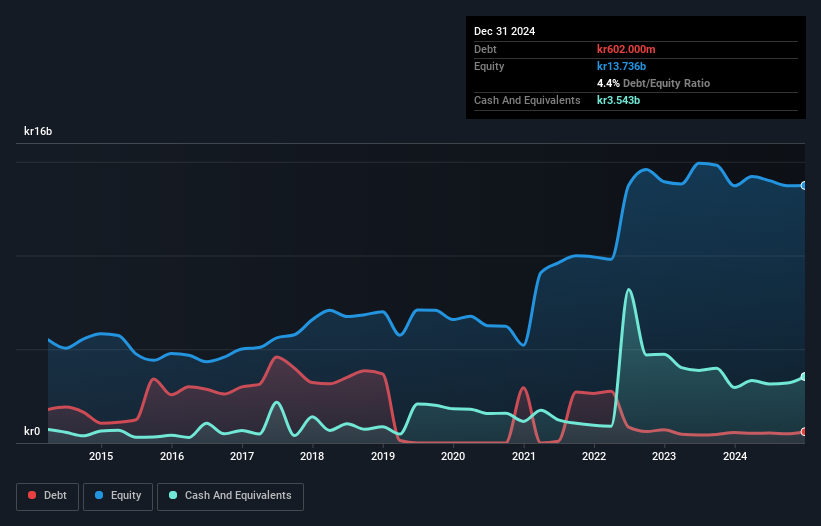Click the kr13.736b equity value
This screenshot has height=526, width=821.
621,66
